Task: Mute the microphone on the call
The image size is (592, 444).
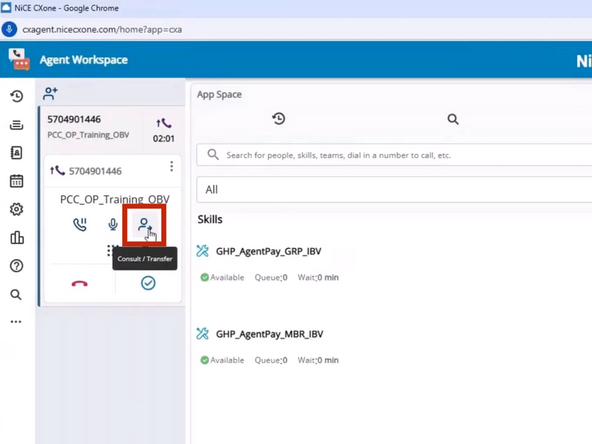Action: click(x=113, y=225)
